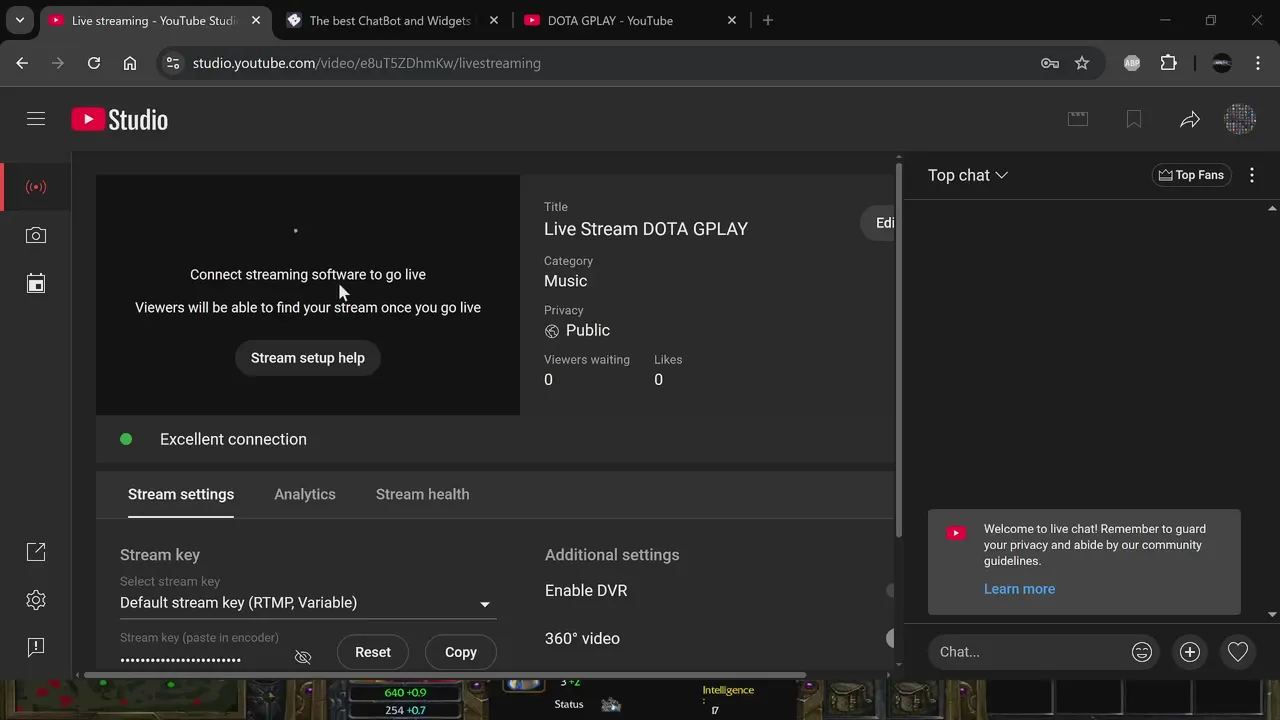The image size is (1280, 720).
Task: Click the plus icon beside chat input
Action: click(x=1190, y=652)
